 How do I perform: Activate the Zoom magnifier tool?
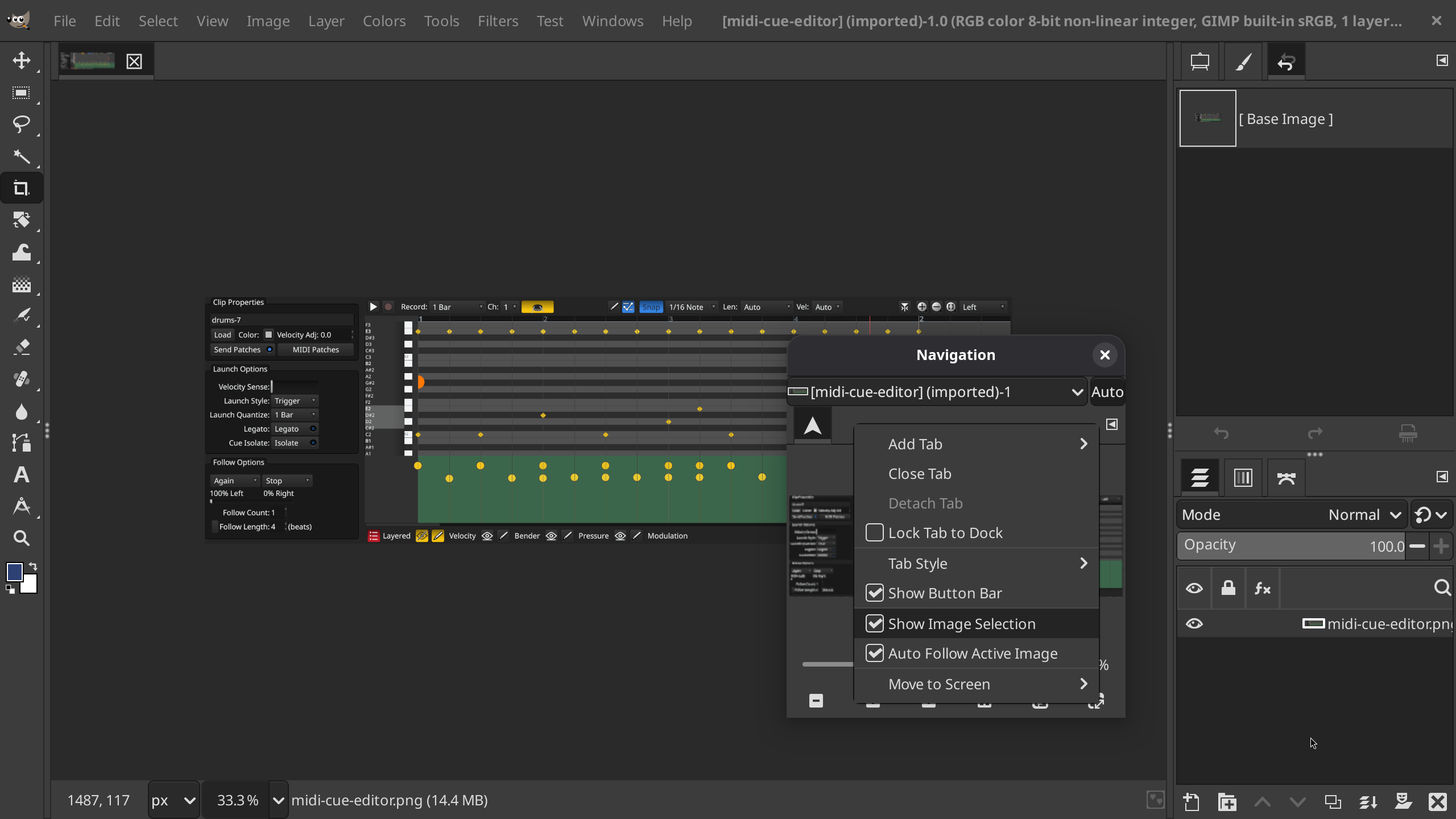[x=21, y=538]
